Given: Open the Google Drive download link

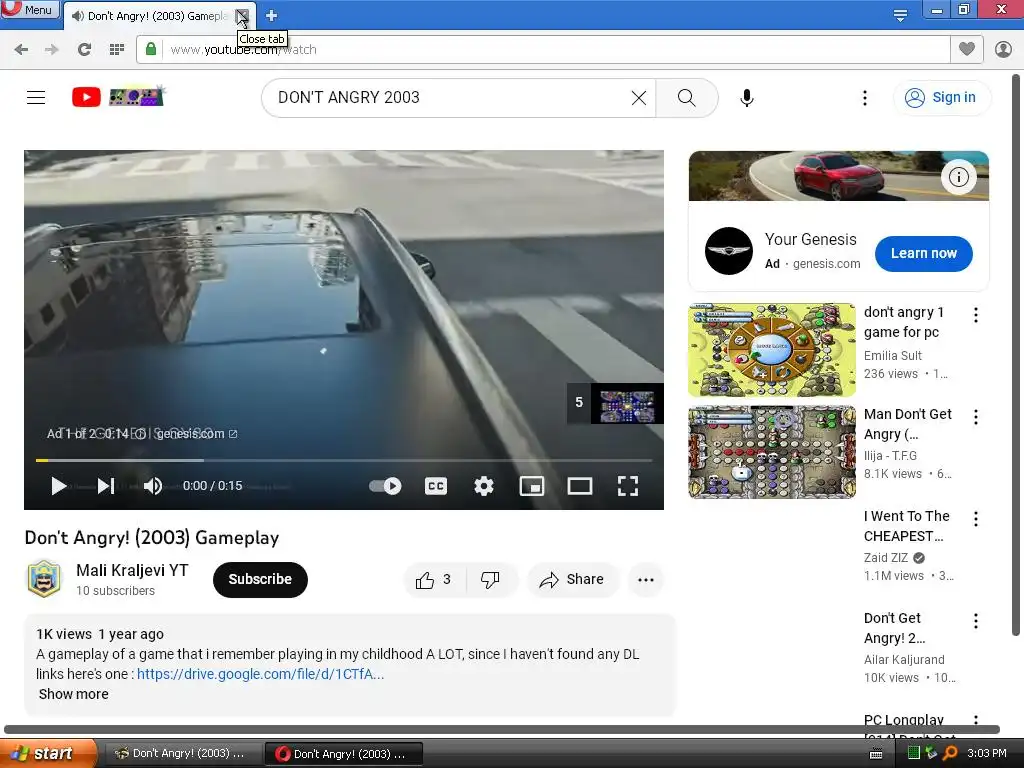Looking at the screenshot, I should tap(261, 674).
